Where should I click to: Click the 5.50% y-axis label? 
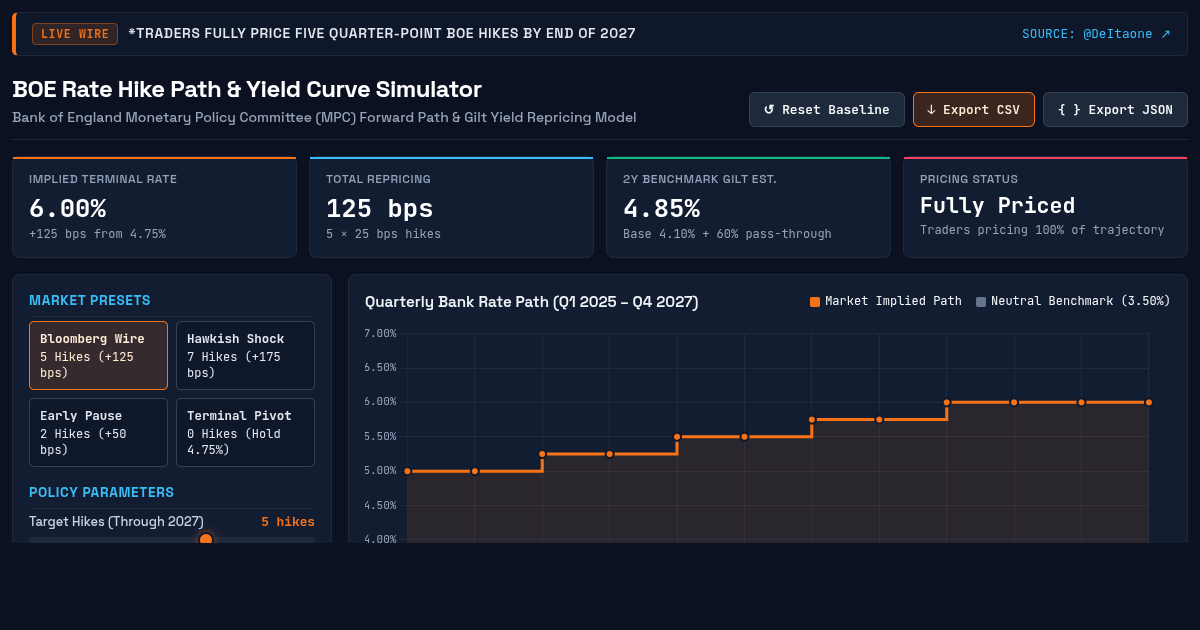point(379,437)
